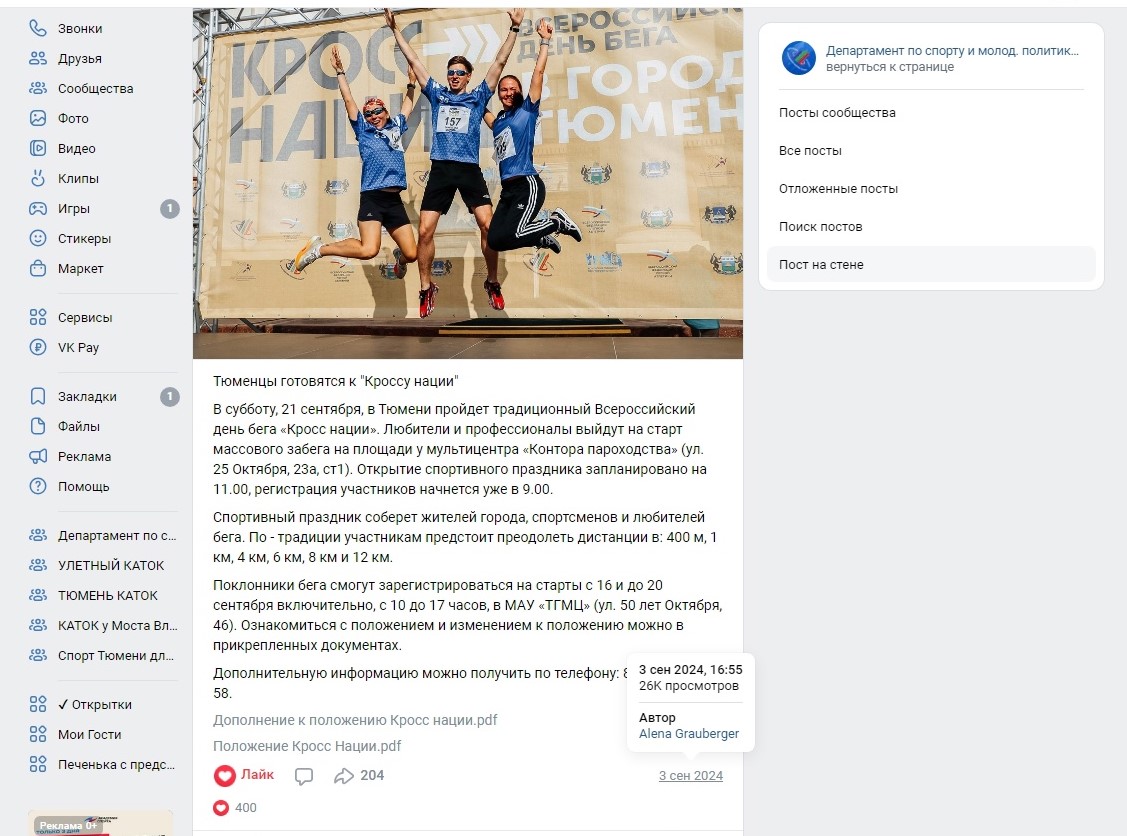Click the 3 сен 2024 date link

[691, 776]
